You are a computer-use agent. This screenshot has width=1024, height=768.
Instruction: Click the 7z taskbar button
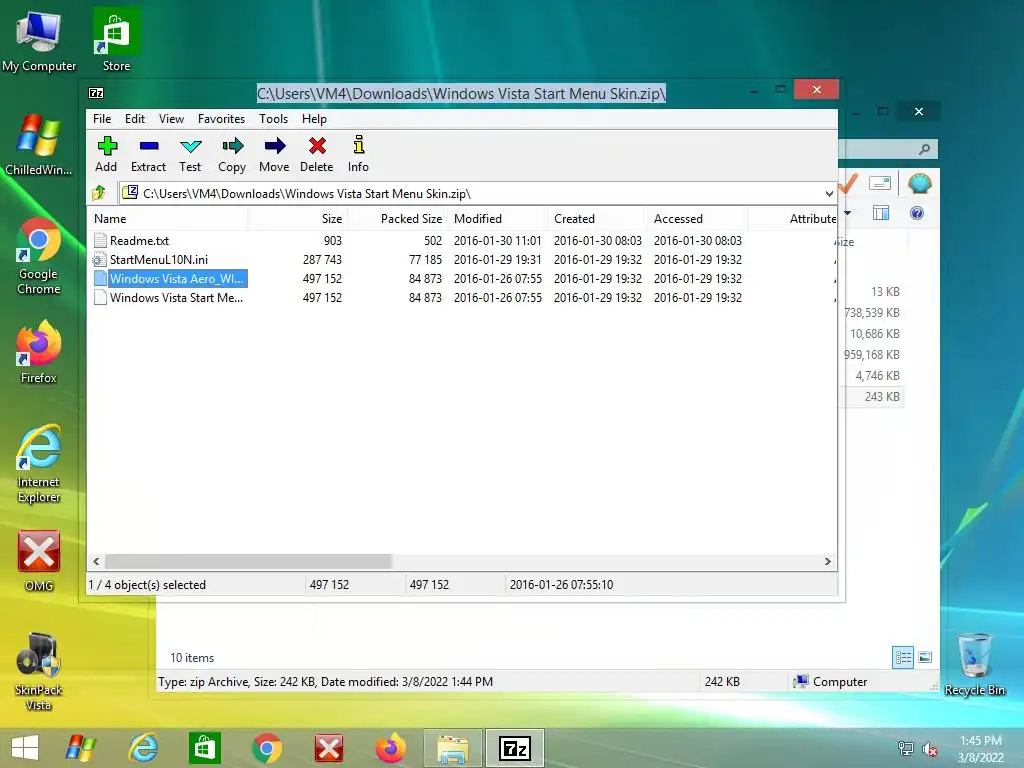(x=515, y=748)
